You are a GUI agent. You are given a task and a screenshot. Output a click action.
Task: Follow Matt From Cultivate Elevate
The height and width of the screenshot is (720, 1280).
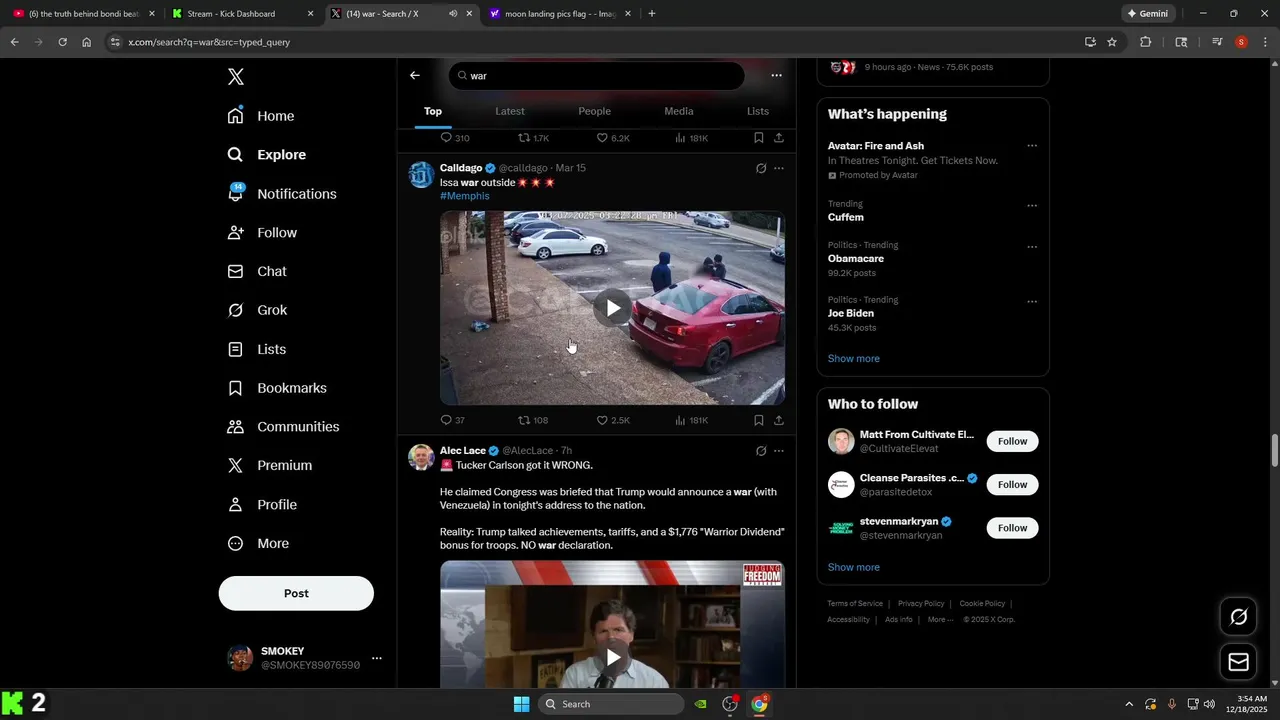1012,441
